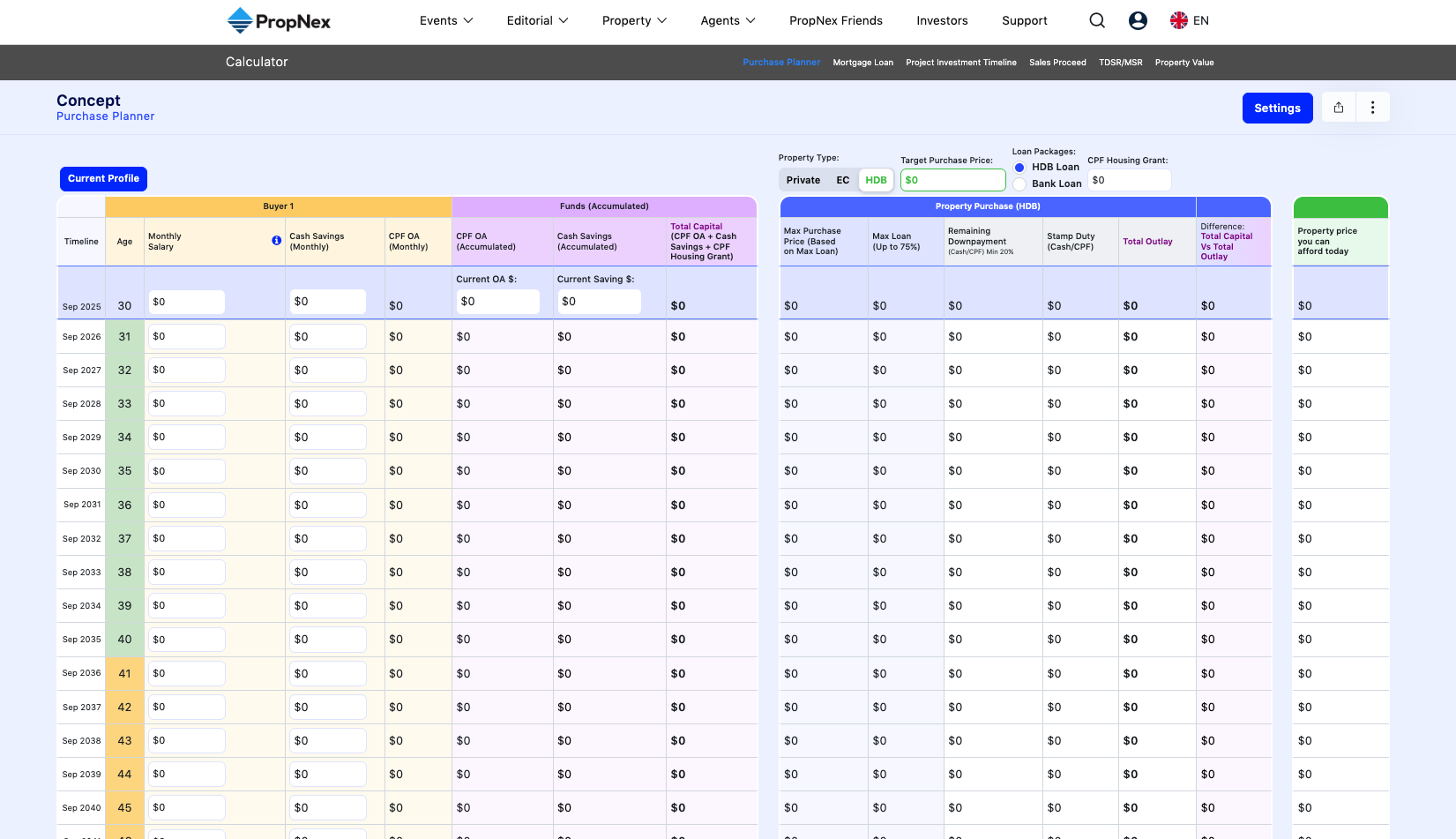The height and width of the screenshot is (839, 1456).
Task: Click the PropNex logo
Action: (279, 20)
